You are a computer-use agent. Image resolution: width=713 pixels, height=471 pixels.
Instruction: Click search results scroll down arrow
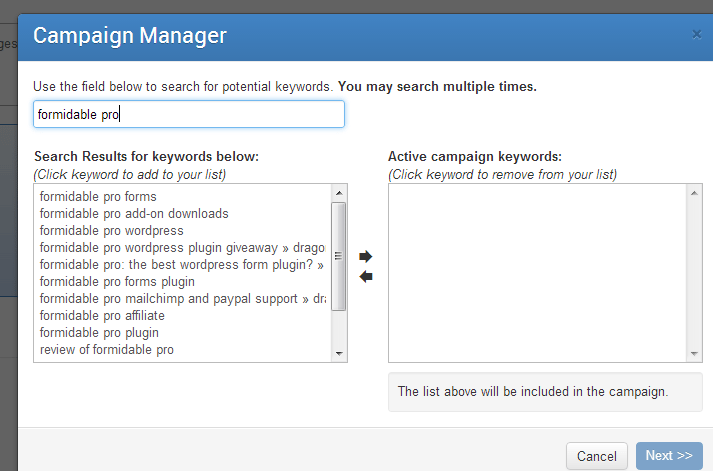coord(339,353)
